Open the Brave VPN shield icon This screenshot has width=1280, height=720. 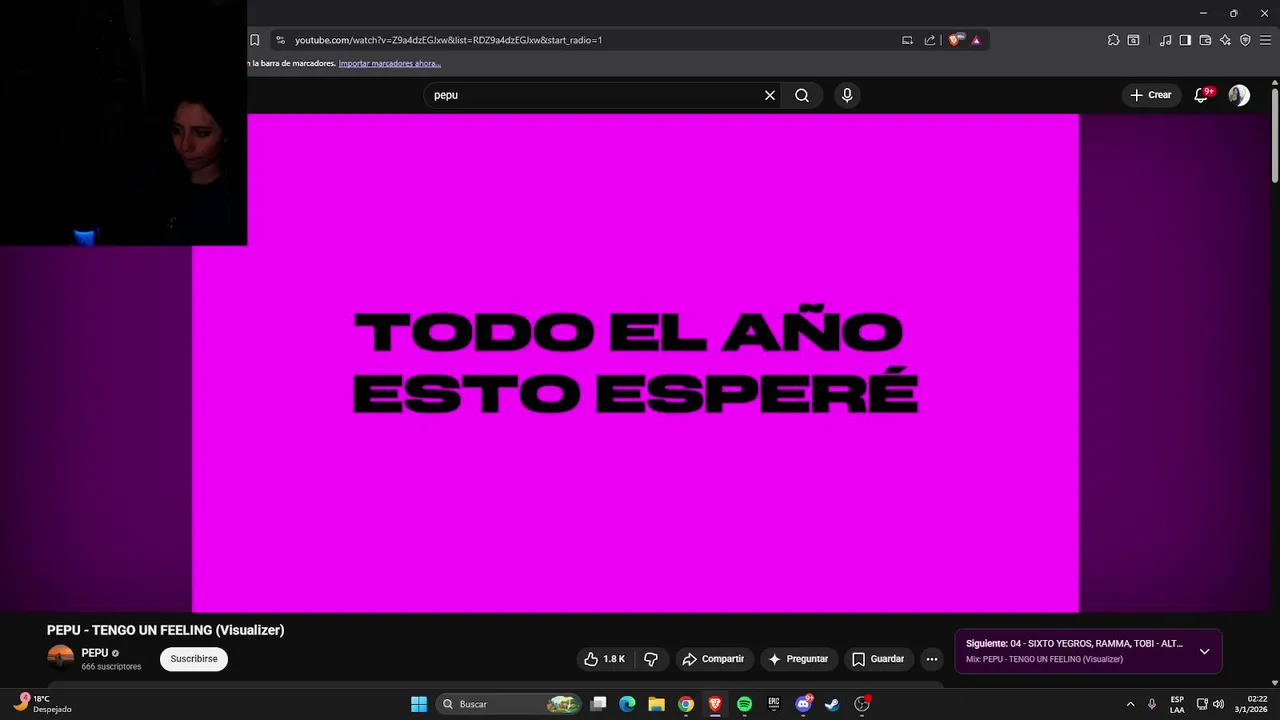(x=1245, y=40)
